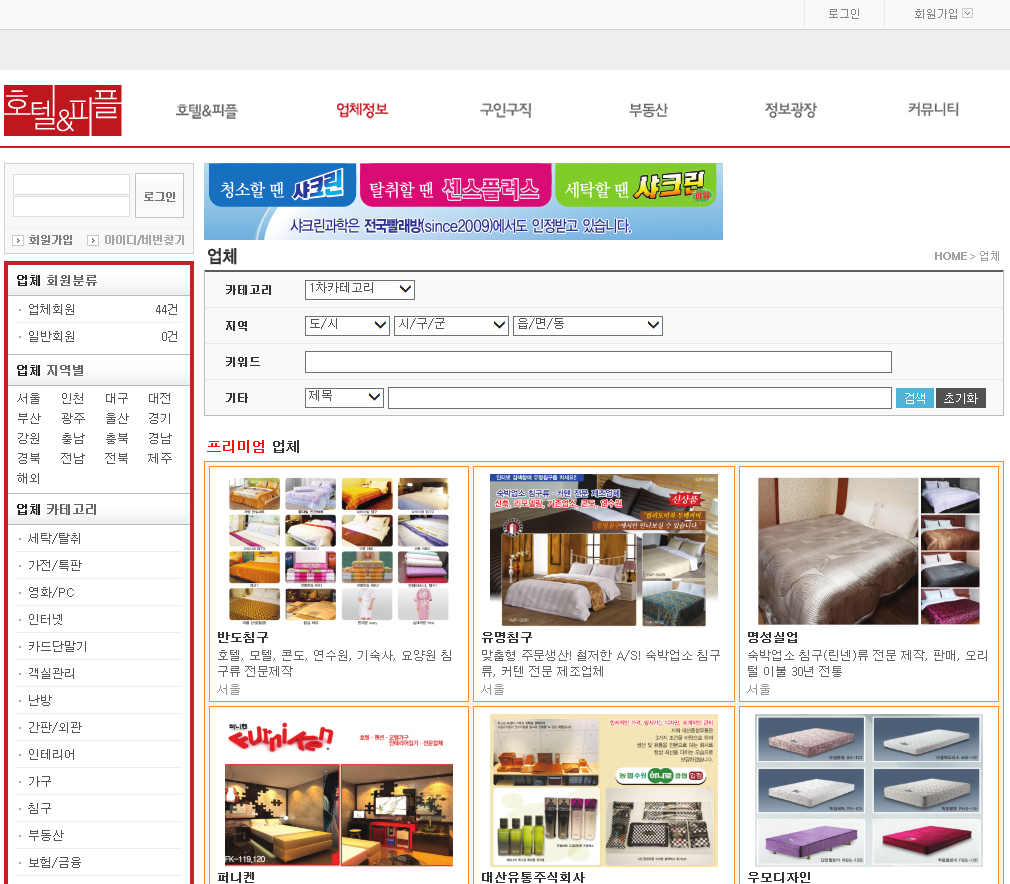Open the 반도침구 product thumbnail

point(338,549)
